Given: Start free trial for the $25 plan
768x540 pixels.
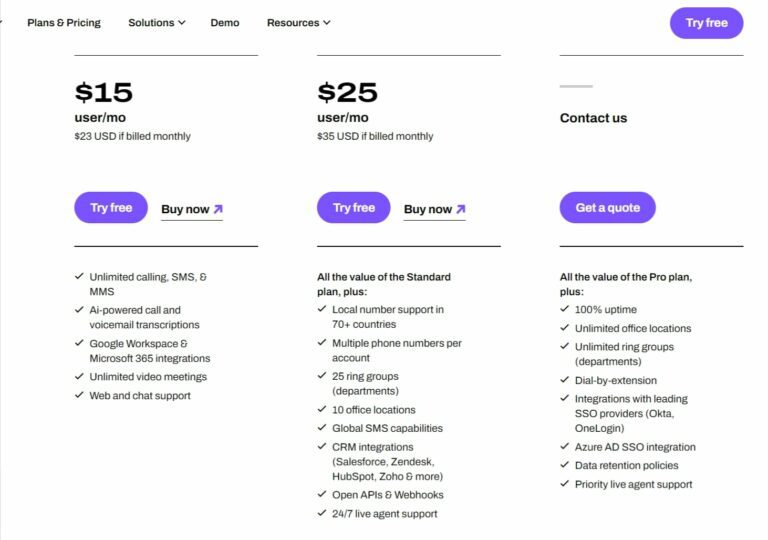Looking at the screenshot, I should coord(353,208).
